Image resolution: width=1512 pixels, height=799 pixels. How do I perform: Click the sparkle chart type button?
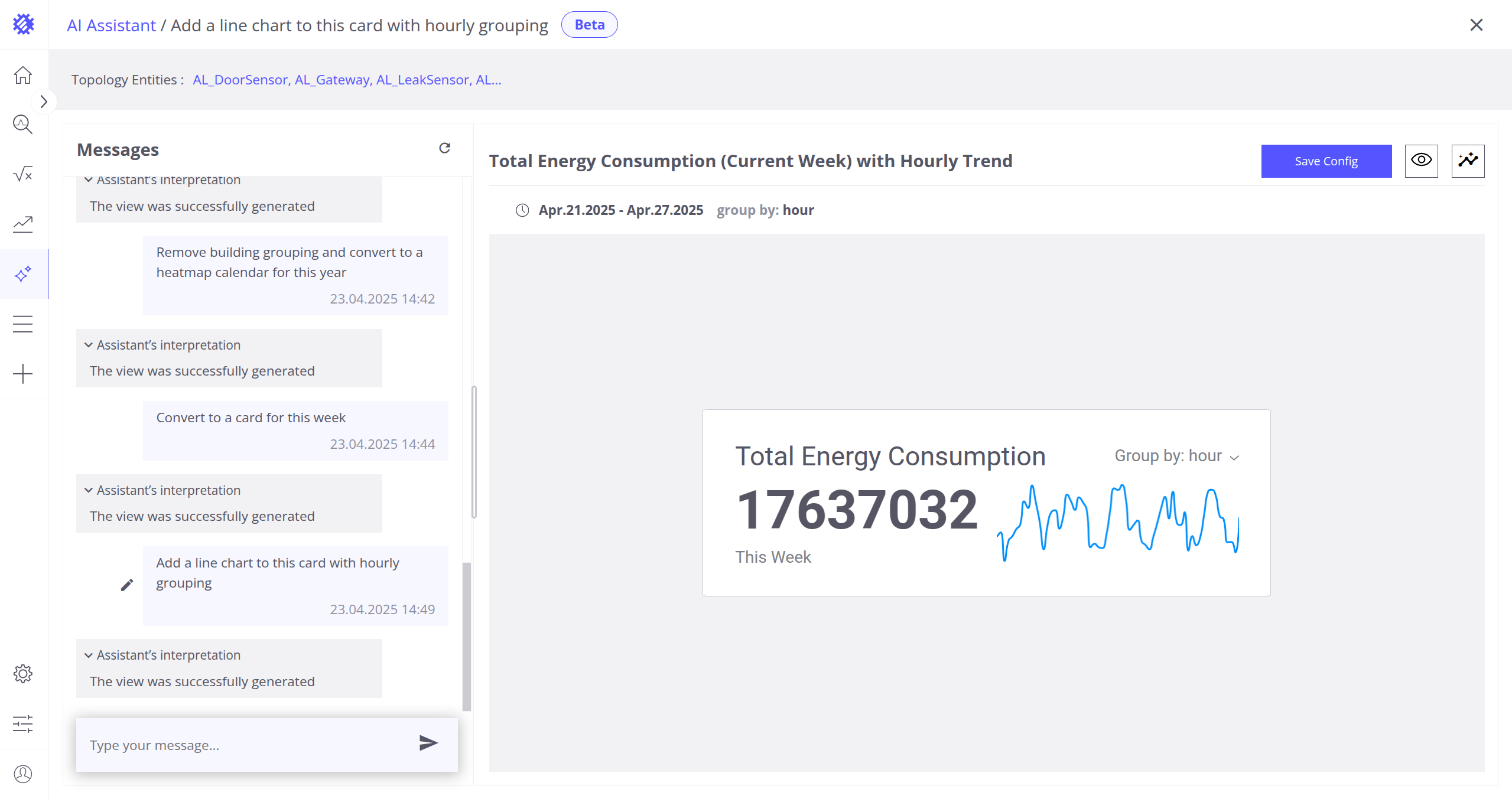click(1468, 161)
